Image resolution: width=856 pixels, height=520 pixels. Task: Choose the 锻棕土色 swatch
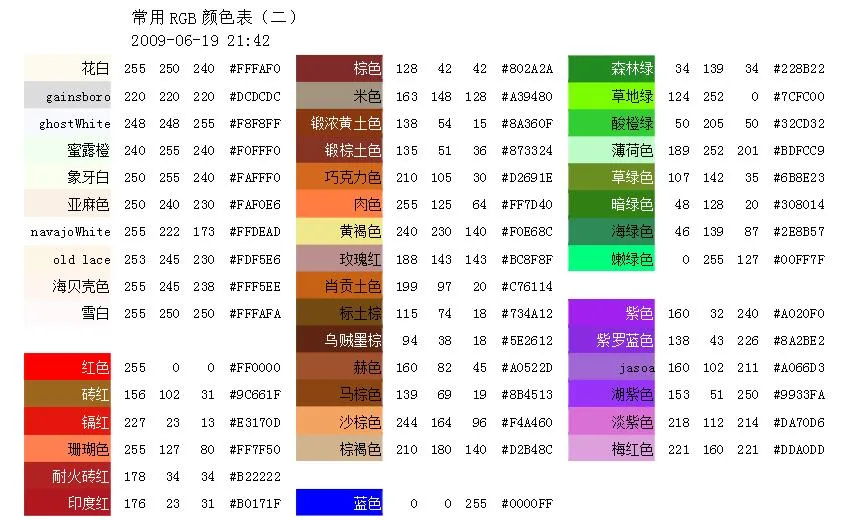point(339,150)
